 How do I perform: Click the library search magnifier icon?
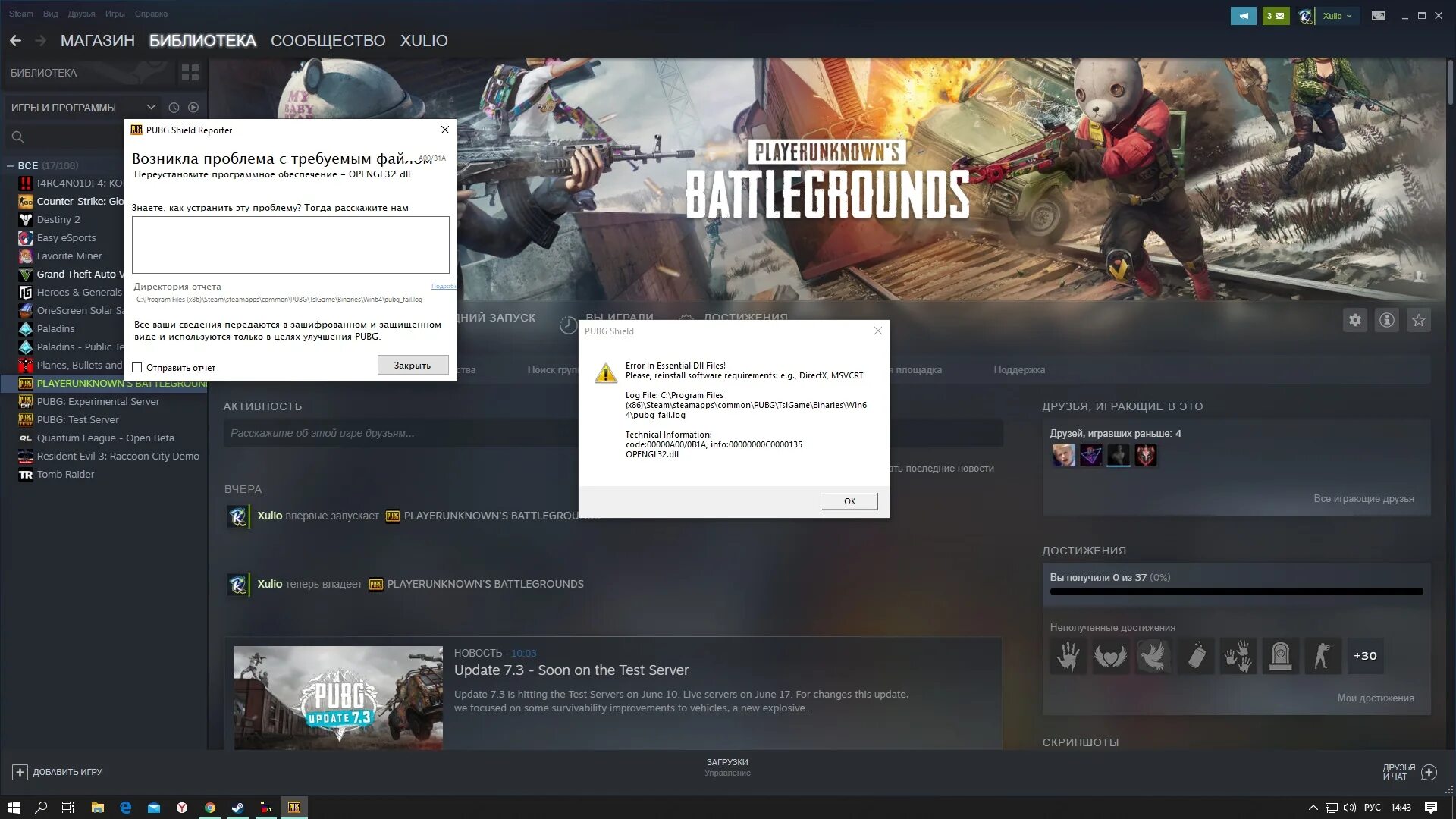coord(18,137)
